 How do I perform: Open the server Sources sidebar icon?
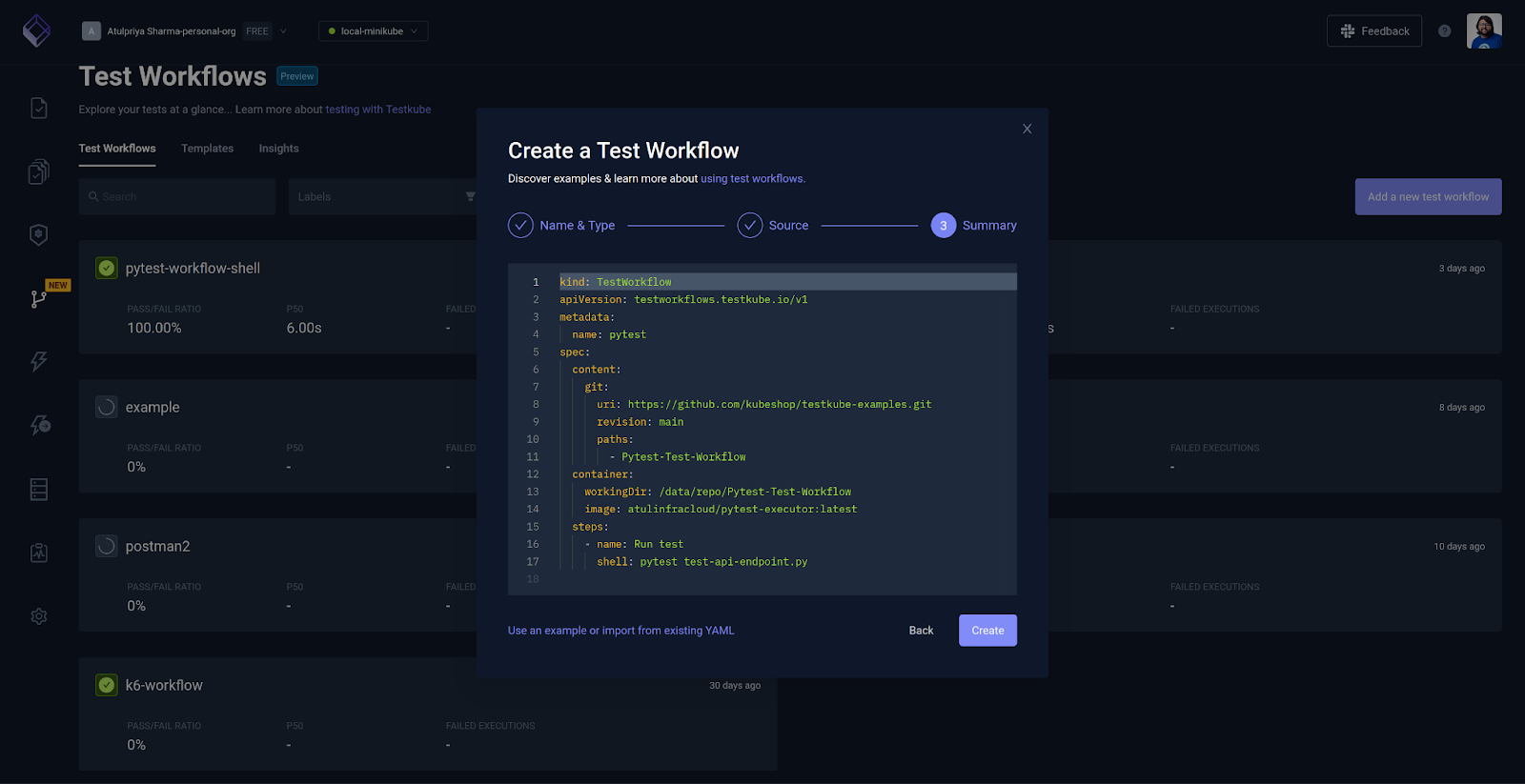tap(39, 490)
